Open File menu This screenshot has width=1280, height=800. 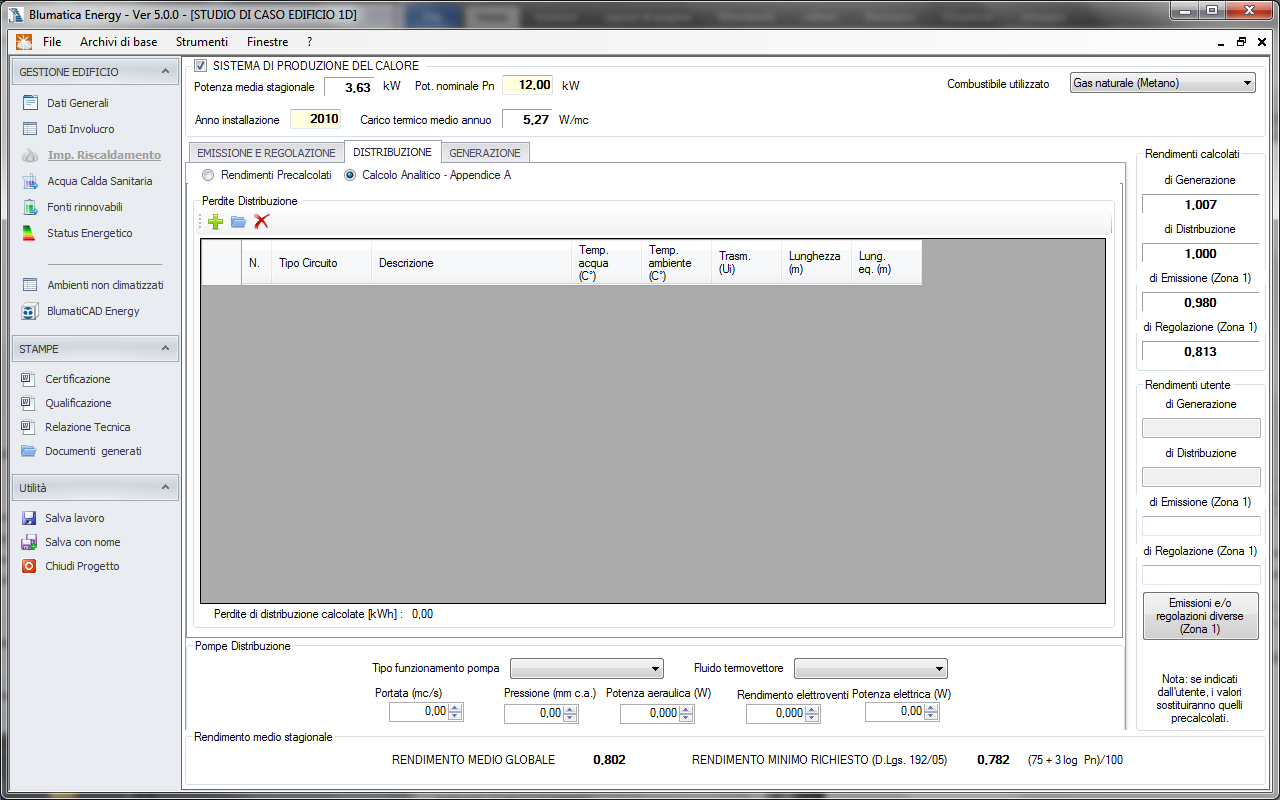(x=52, y=42)
